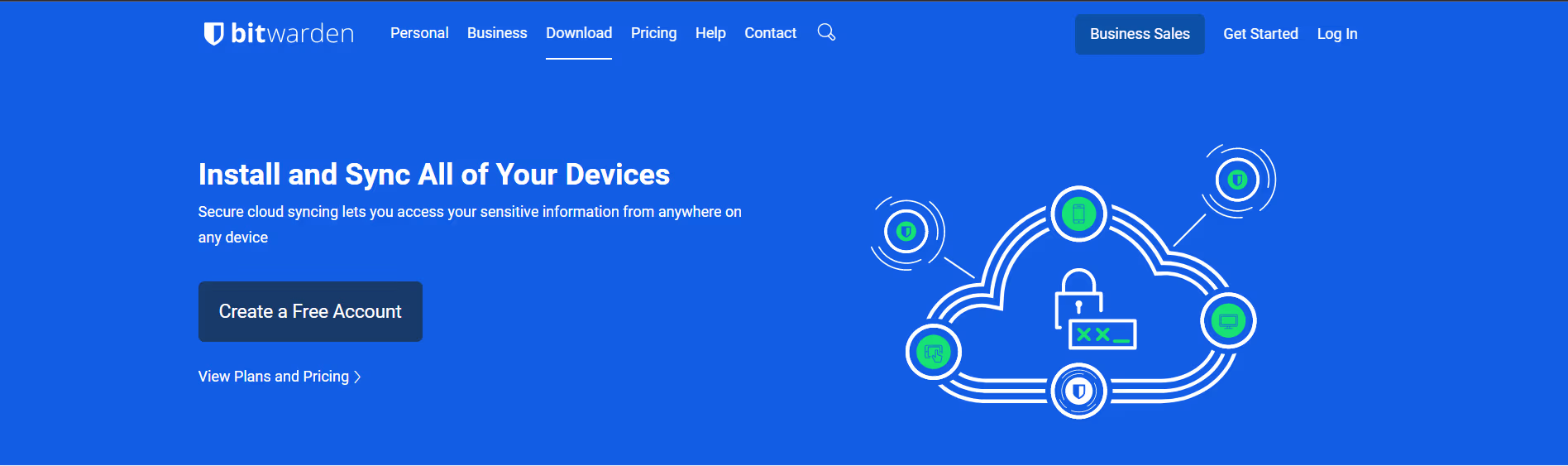Click the password field graphic in cloud
The height and width of the screenshot is (466, 1568).
[1103, 334]
